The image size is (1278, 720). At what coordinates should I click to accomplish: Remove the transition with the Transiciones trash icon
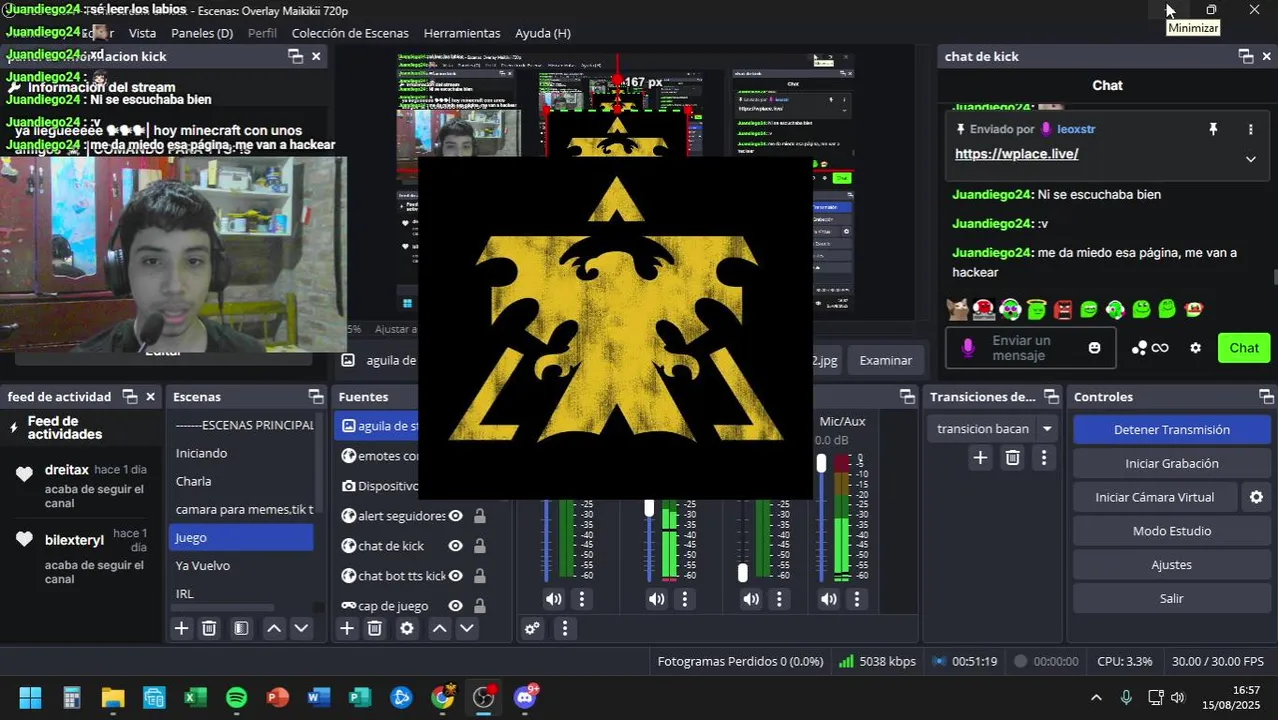1012,457
